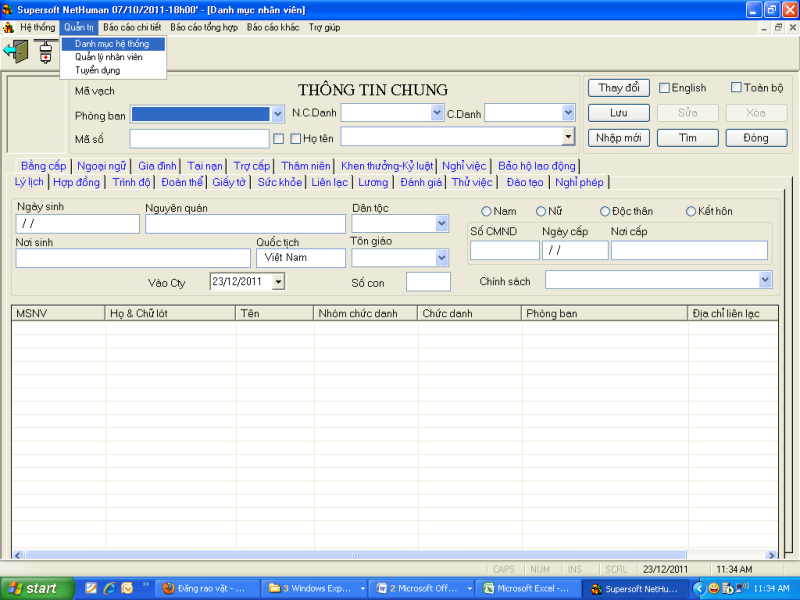Image resolution: width=800 pixels, height=600 pixels.
Task: Open the Hệ thống menu
Action: (x=37, y=28)
